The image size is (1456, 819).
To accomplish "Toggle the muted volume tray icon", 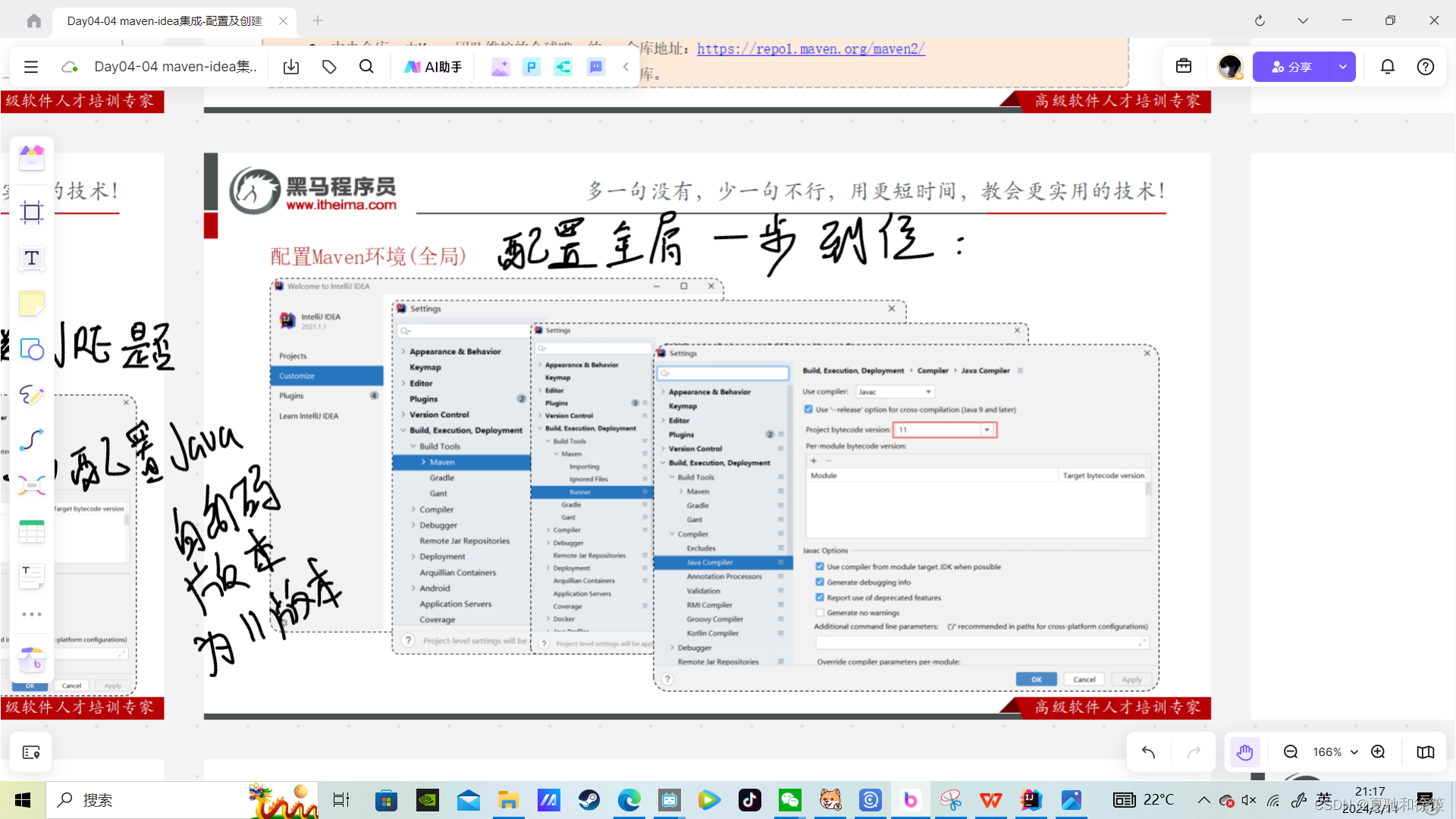I will pyautogui.click(x=1248, y=800).
